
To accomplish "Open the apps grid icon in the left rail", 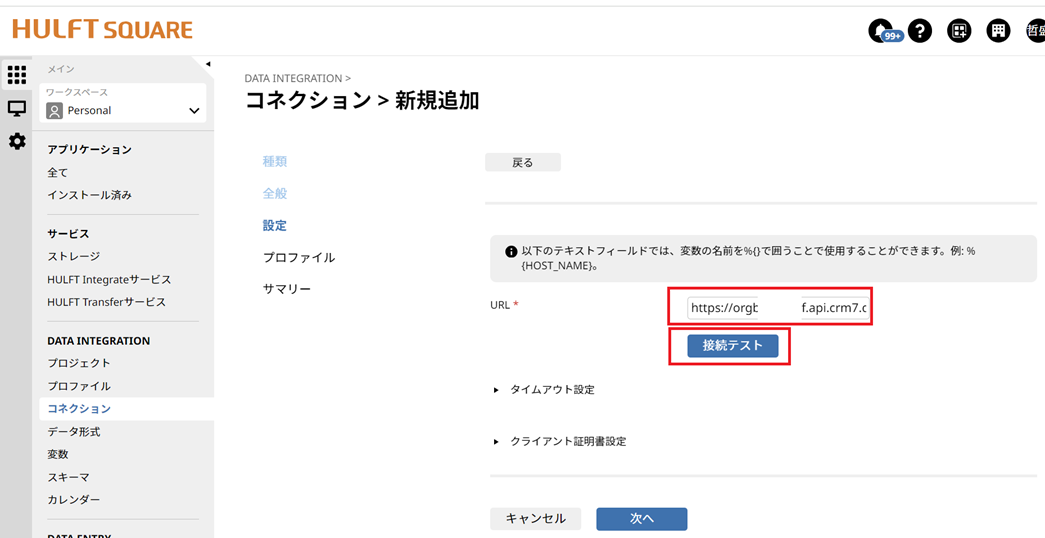I will pyautogui.click(x=17, y=75).
